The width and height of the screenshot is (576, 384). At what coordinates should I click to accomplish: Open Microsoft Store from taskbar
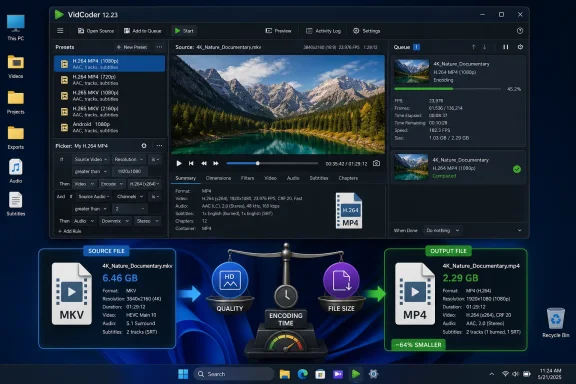(x=320, y=374)
